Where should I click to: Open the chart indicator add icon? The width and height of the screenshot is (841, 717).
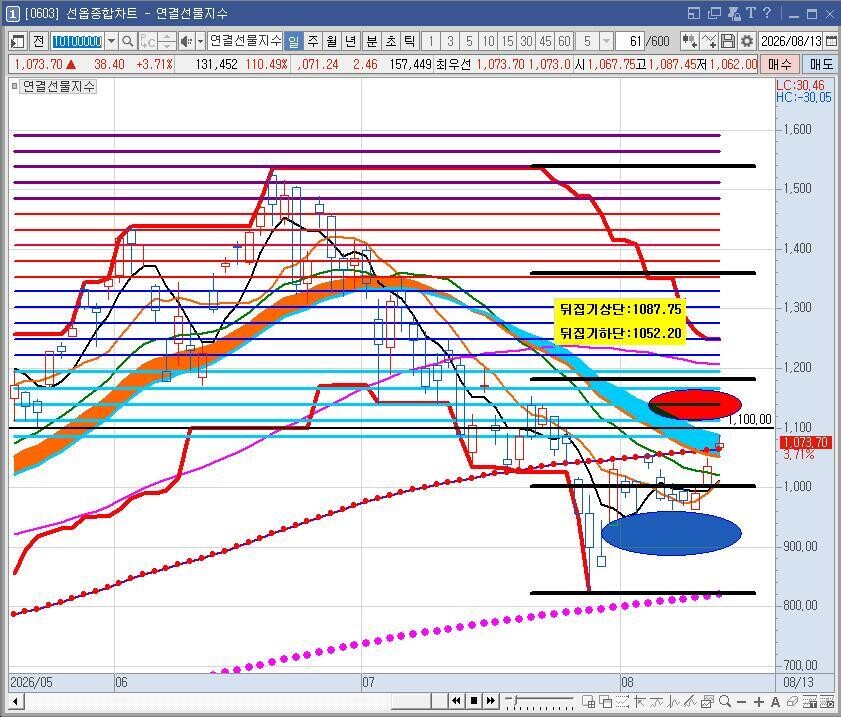689,41
